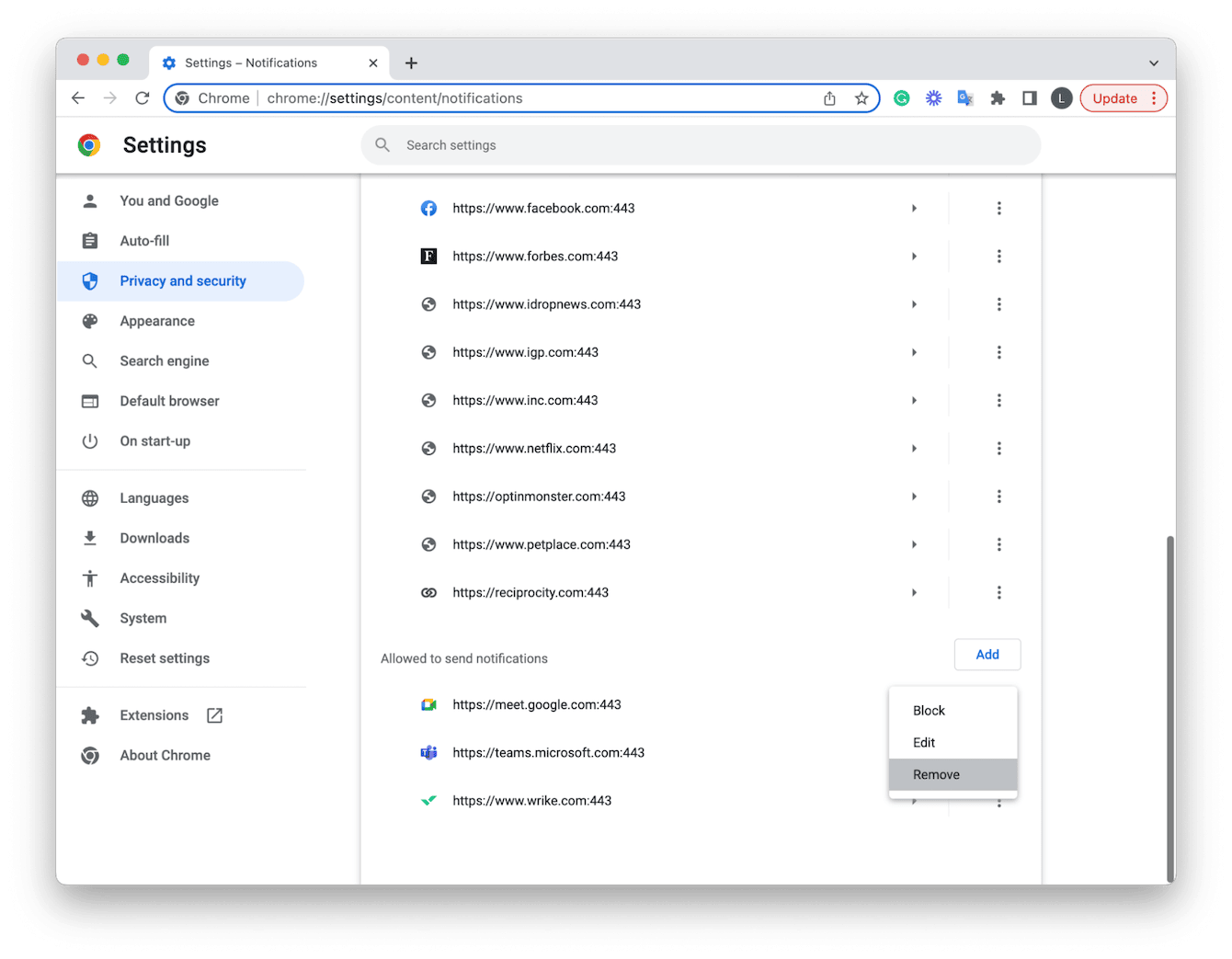Click the bookmark star in the address bar
The width and height of the screenshot is (1232, 959).
point(861,97)
